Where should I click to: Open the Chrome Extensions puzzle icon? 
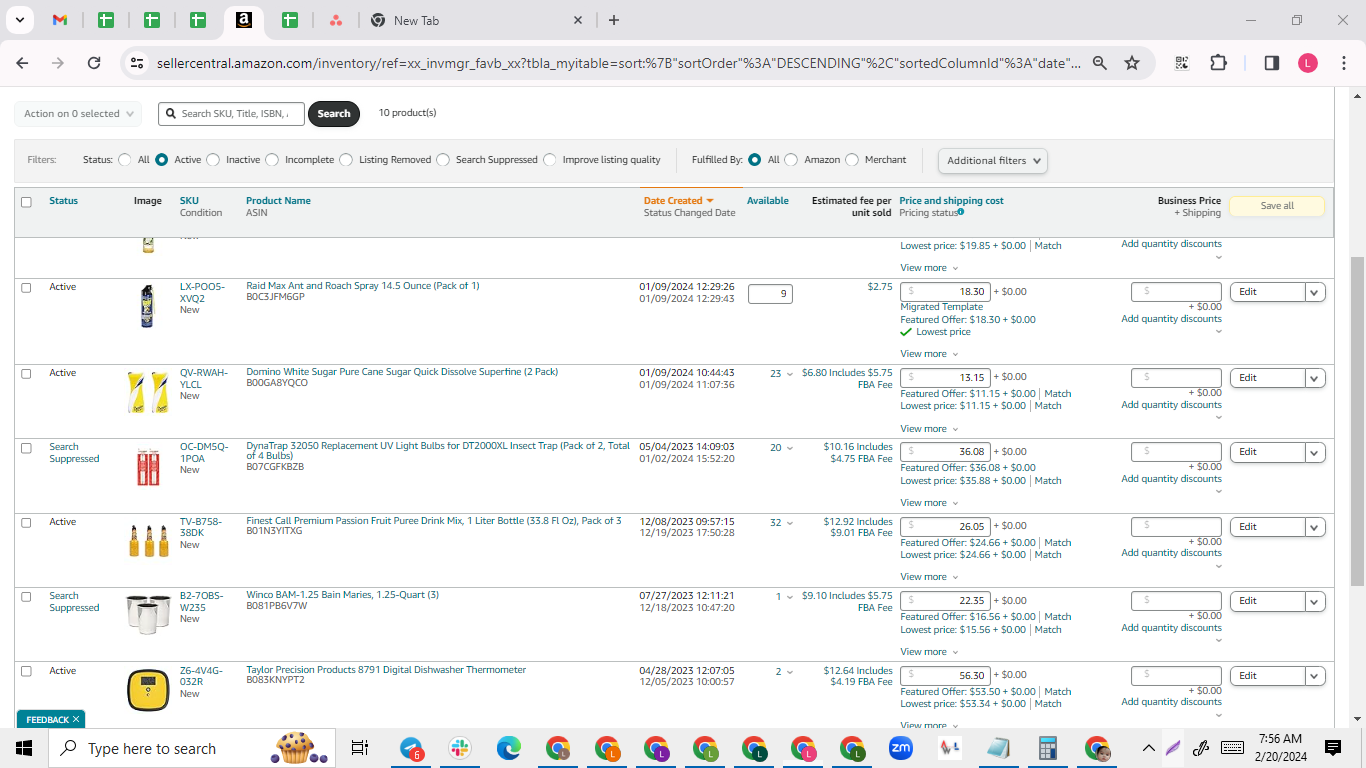1218,63
